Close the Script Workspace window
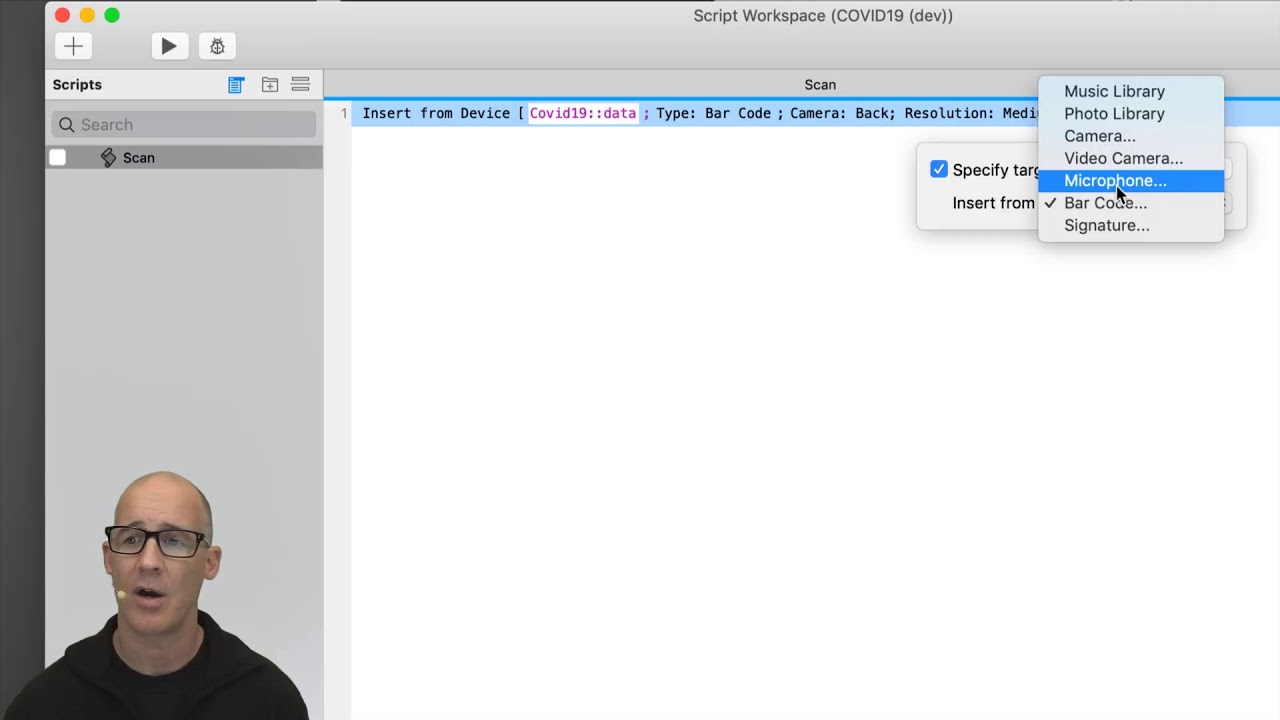Image resolution: width=1280 pixels, height=720 pixels. (62, 15)
